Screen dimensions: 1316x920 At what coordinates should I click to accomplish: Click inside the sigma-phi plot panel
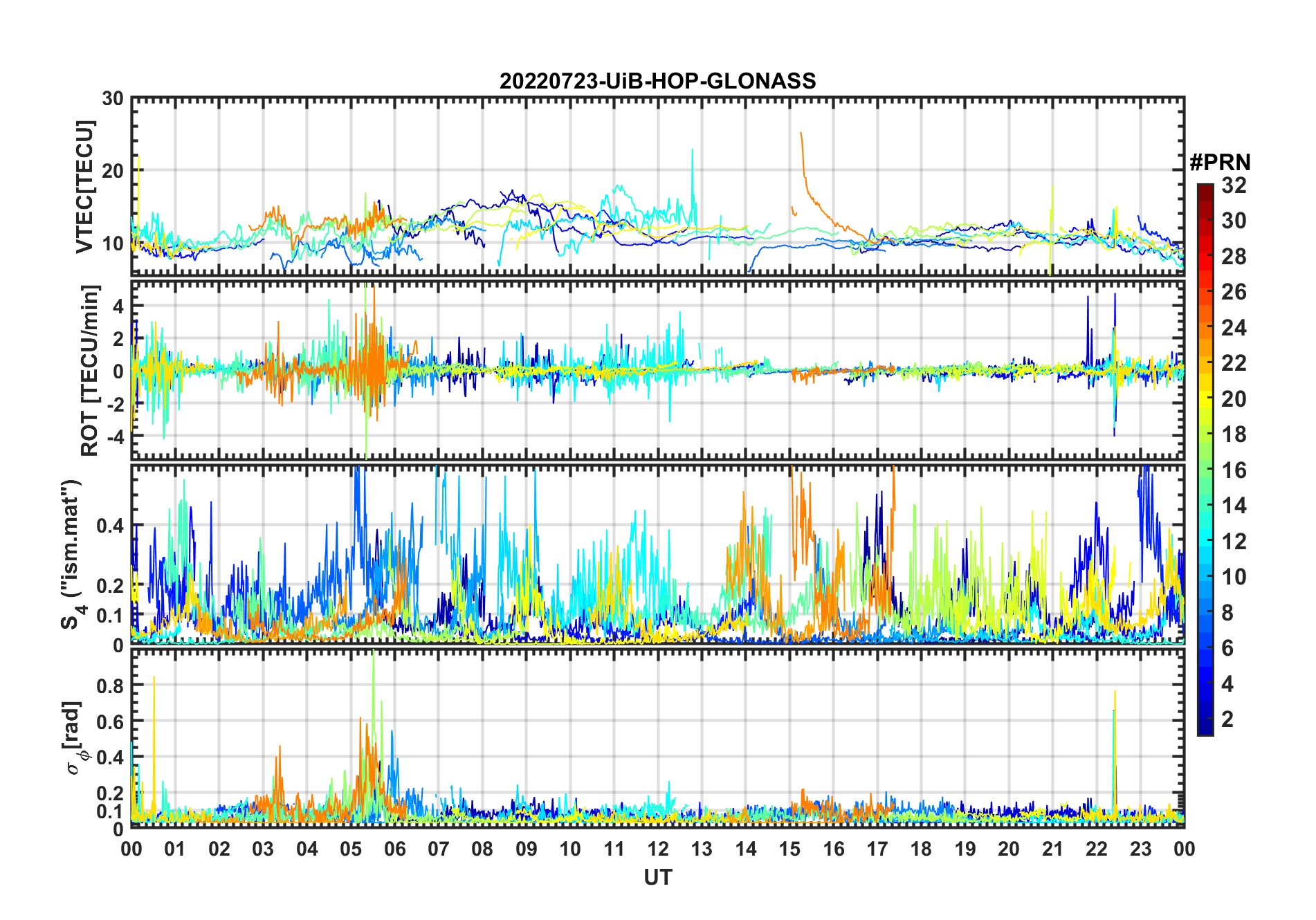point(657,738)
